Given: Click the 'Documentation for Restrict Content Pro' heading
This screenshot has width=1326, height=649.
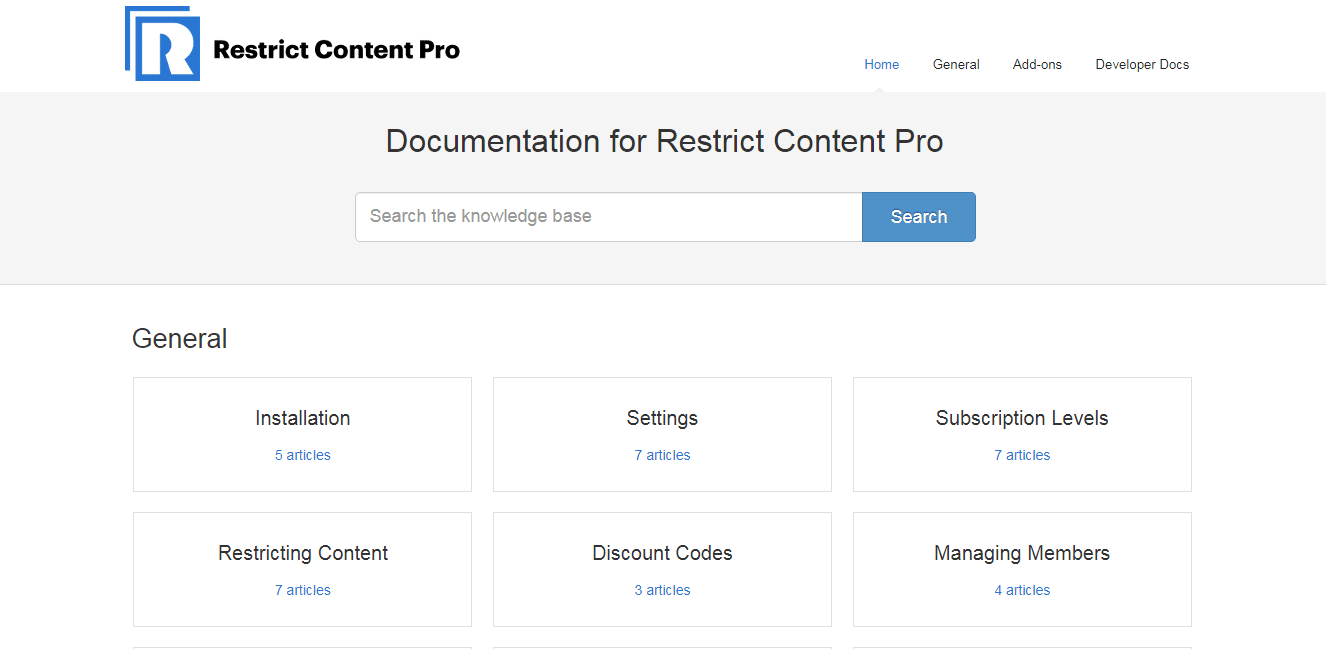Looking at the screenshot, I should (665, 141).
